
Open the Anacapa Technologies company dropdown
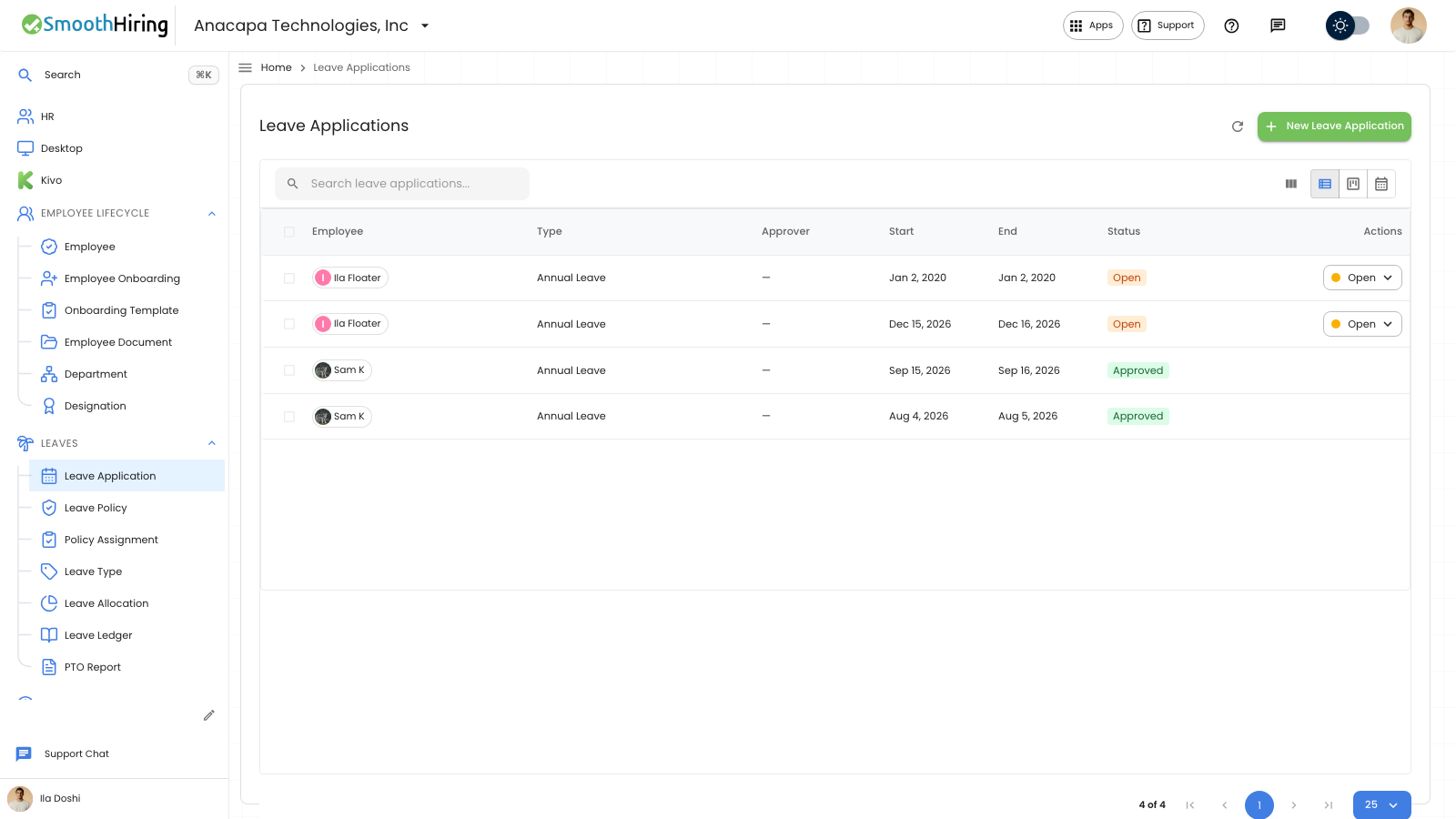(x=311, y=25)
